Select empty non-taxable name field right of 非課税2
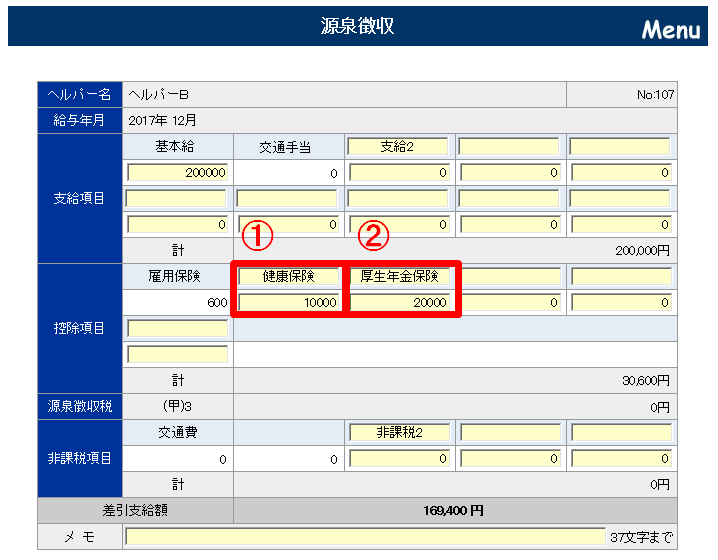This screenshot has height=560, width=718. (x=508, y=433)
